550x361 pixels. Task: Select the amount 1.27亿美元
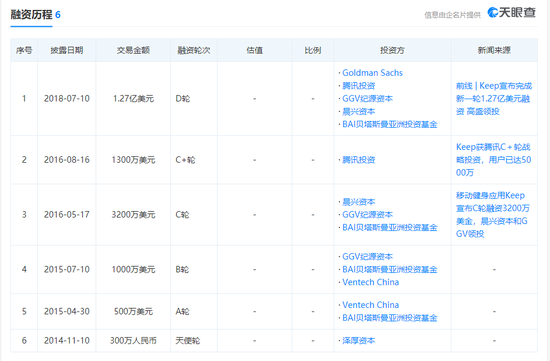(x=133, y=99)
